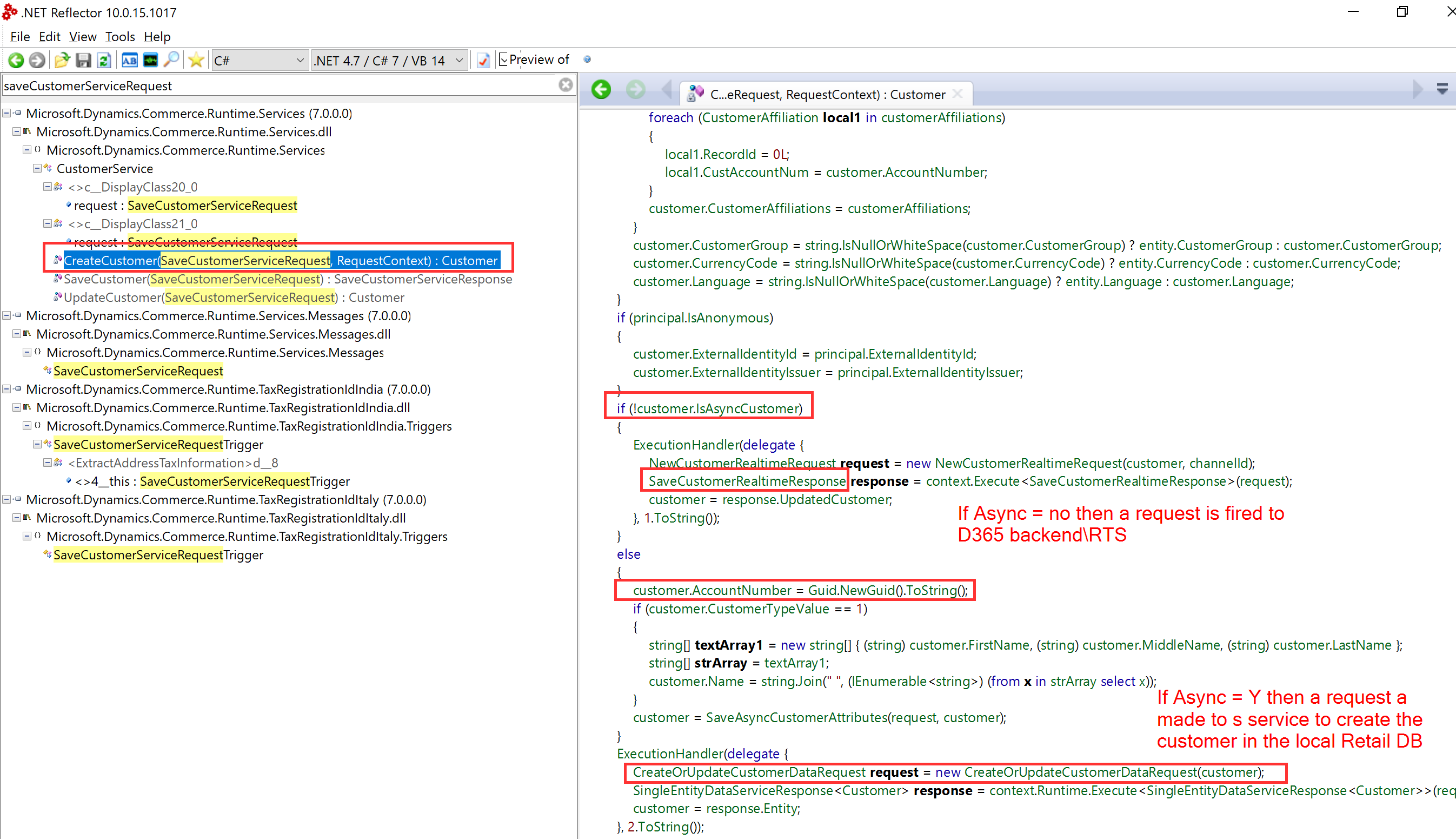Open an assembly with the folder icon
The height and width of the screenshot is (839, 1456).
[62, 60]
